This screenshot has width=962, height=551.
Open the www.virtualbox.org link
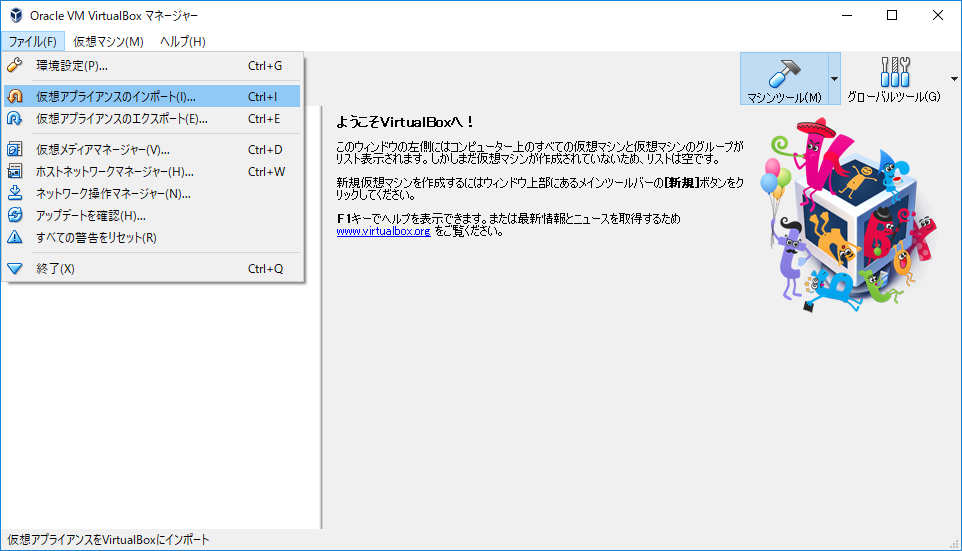click(383, 231)
